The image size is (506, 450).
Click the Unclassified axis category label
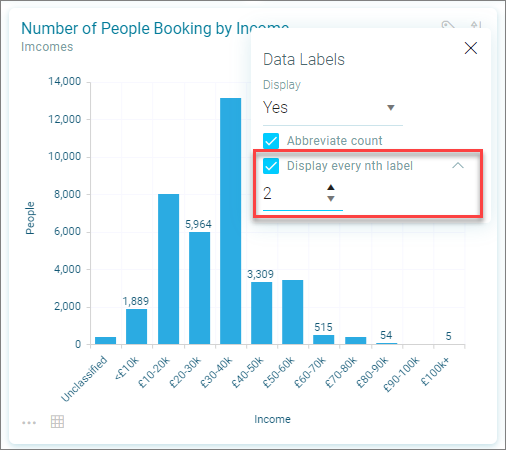[85, 378]
